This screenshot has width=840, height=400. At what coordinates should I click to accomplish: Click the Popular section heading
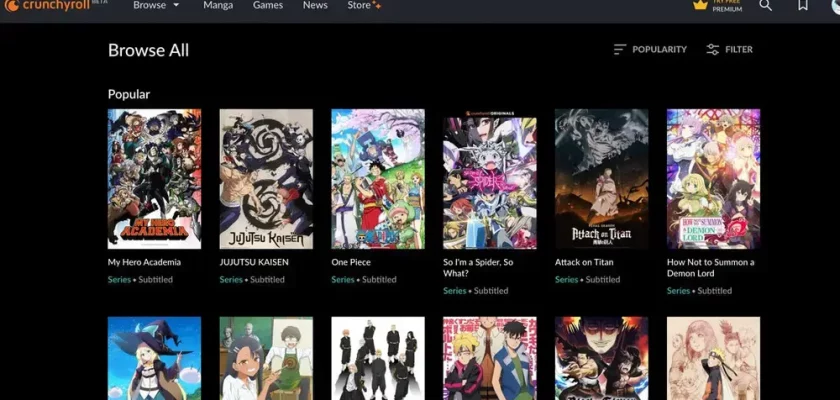pos(129,94)
